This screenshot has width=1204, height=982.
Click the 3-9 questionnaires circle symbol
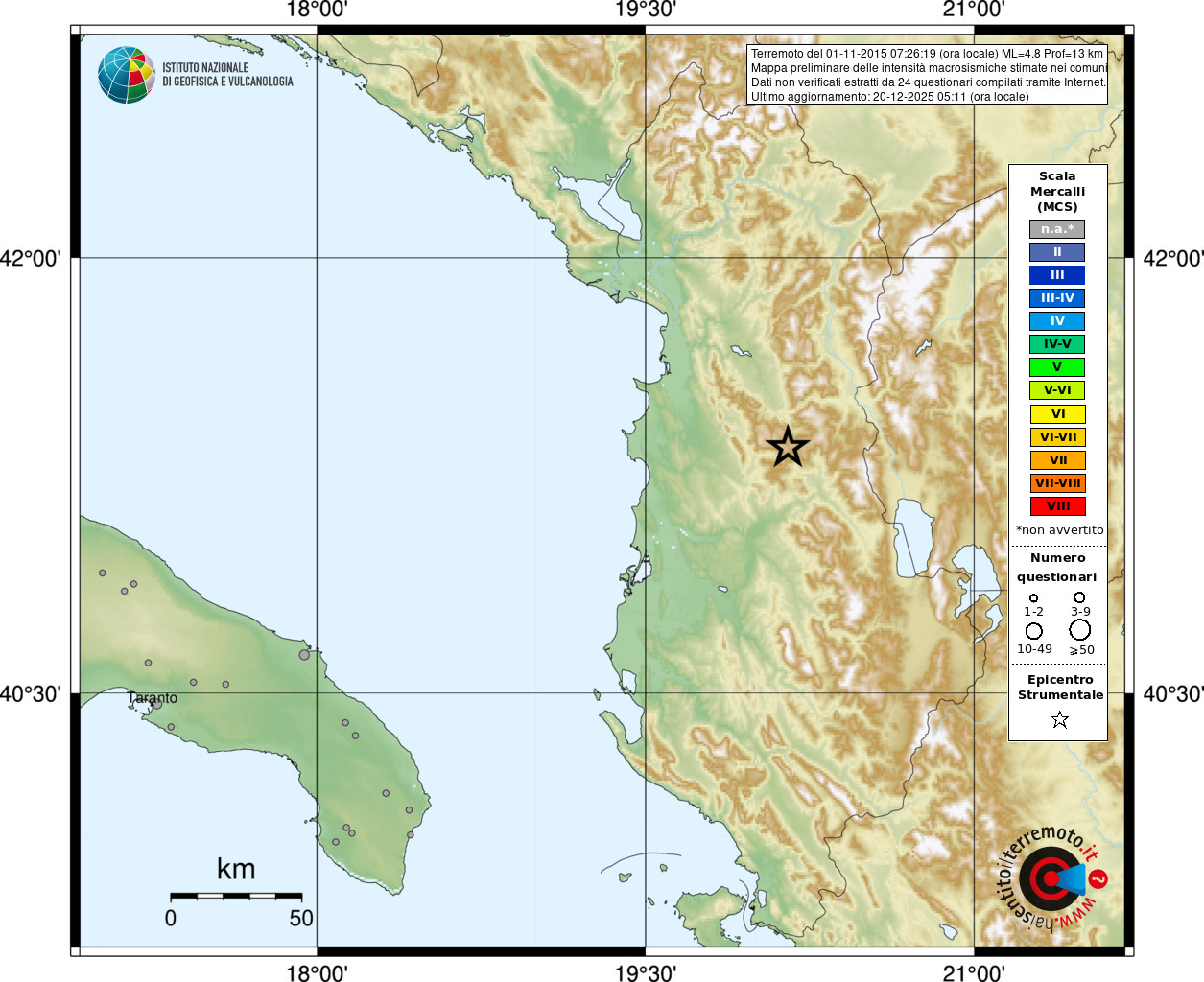(1079, 597)
